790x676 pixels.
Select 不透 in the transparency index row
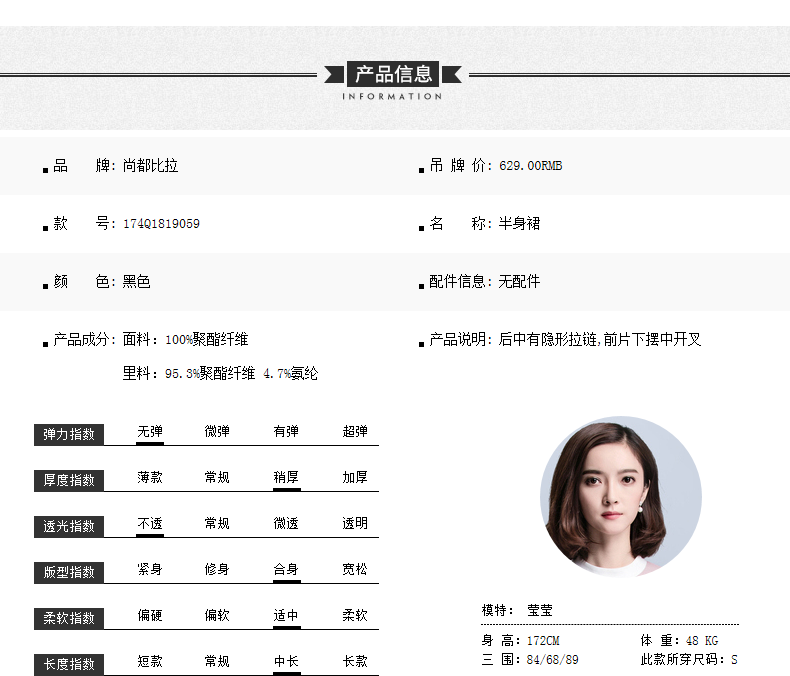click(x=150, y=524)
